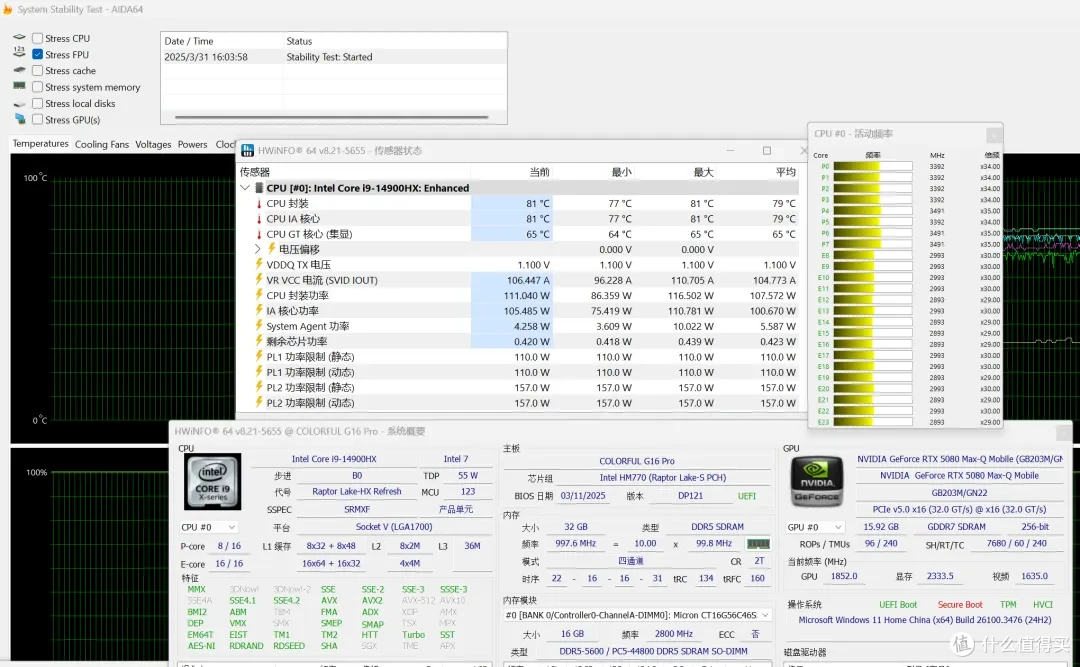Screen dimensions: 1080x667
Task: Click the lightning icon of VR VCC 电流
Action: (259, 280)
